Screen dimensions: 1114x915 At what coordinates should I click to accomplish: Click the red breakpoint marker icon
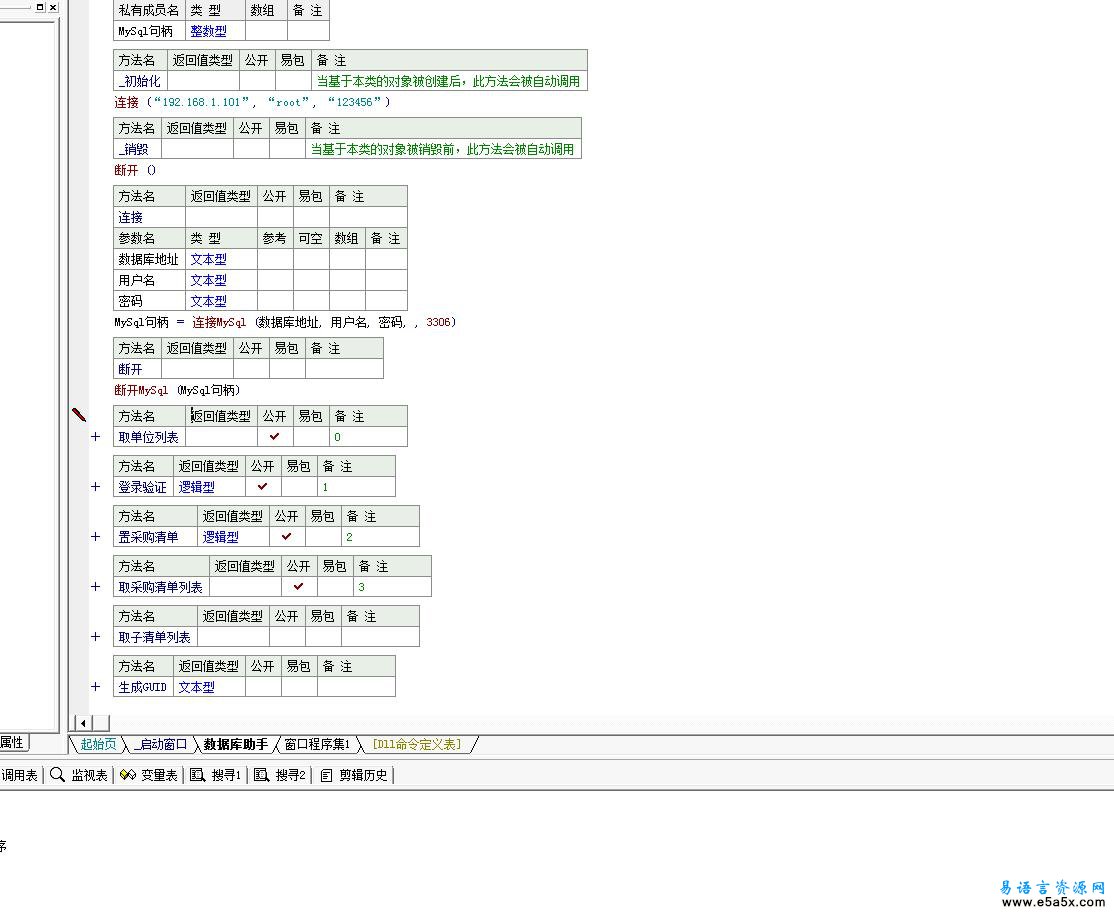click(79, 415)
